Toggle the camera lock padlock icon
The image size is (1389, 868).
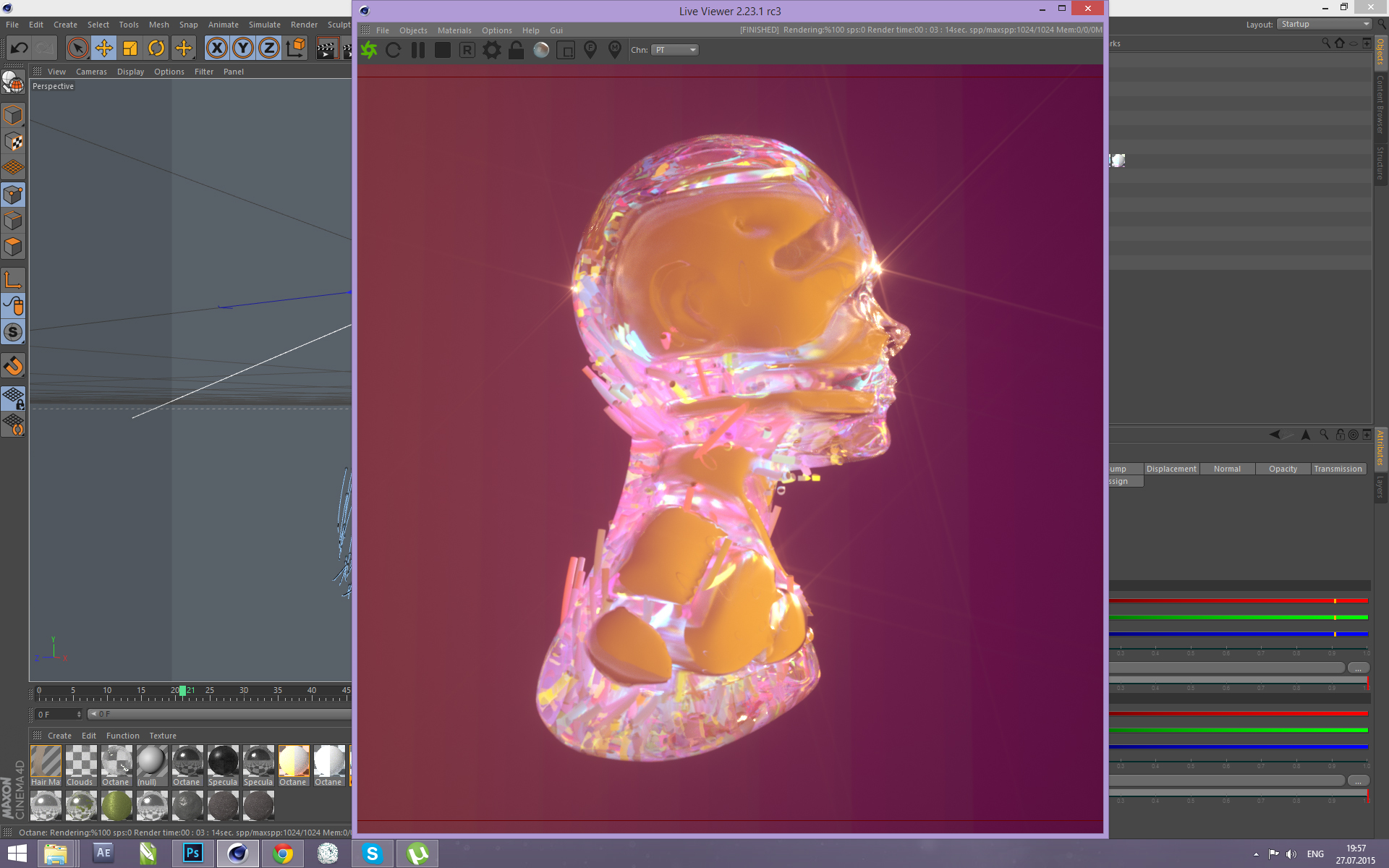coord(516,50)
